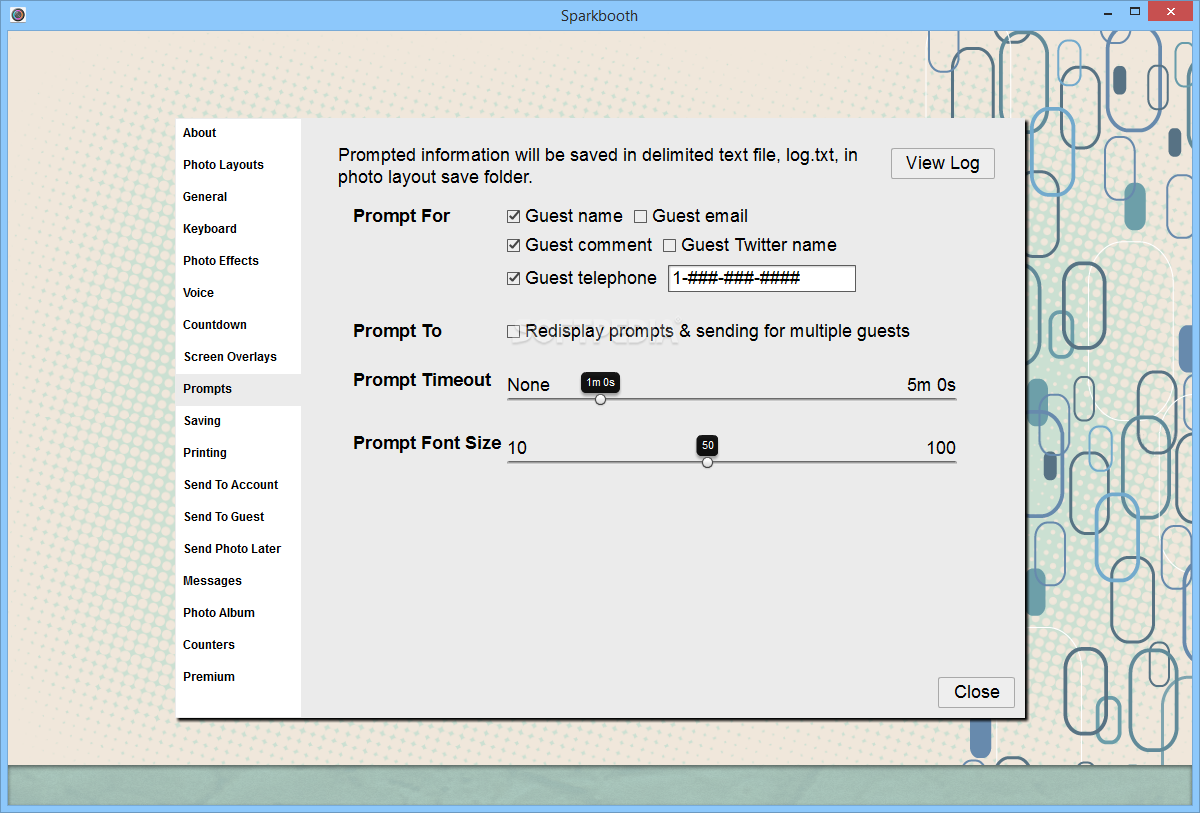Uncheck the Guest comment checkbox
The image size is (1200, 813).
(x=514, y=245)
